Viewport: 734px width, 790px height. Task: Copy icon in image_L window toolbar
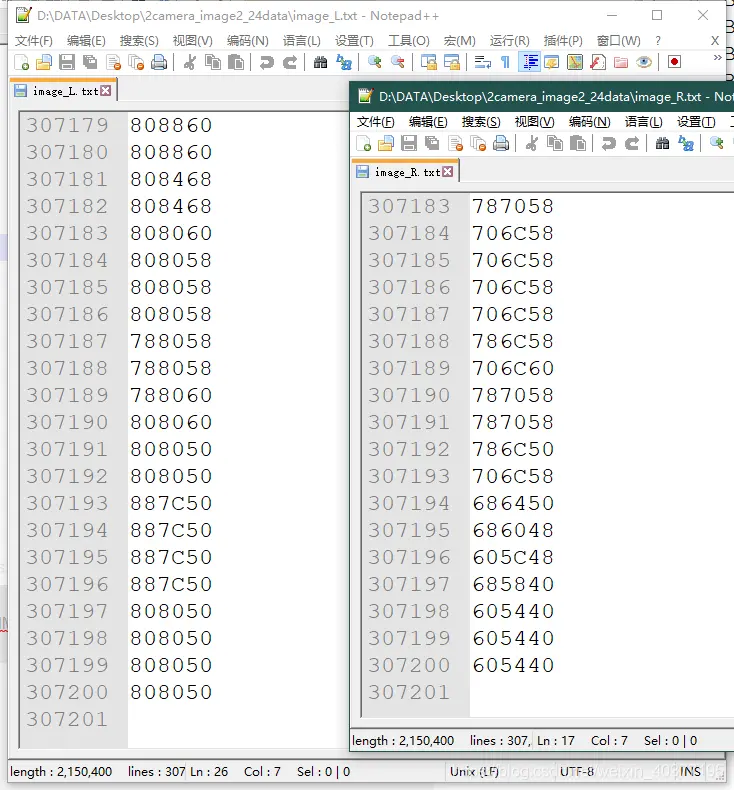point(213,62)
